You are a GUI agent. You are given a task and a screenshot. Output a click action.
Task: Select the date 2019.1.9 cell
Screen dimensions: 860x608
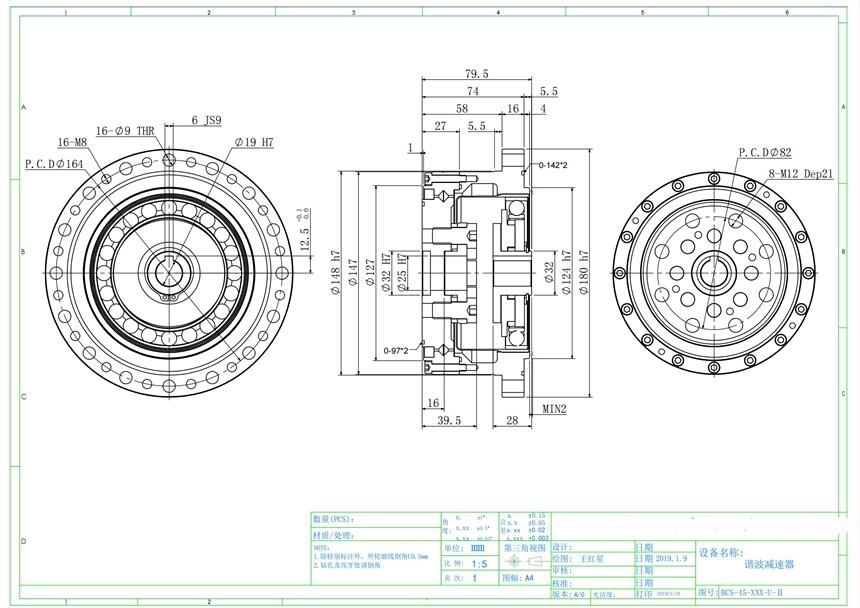[666, 559]
